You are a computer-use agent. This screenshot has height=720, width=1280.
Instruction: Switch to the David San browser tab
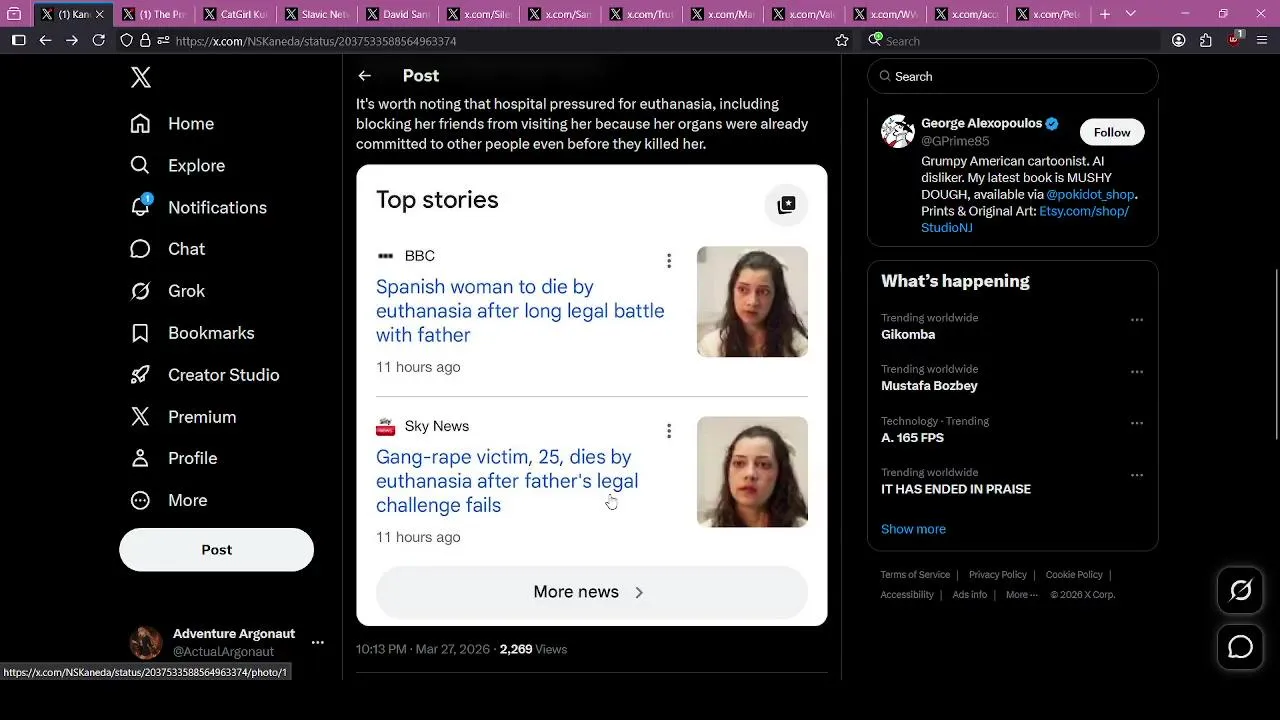[397, 14]
